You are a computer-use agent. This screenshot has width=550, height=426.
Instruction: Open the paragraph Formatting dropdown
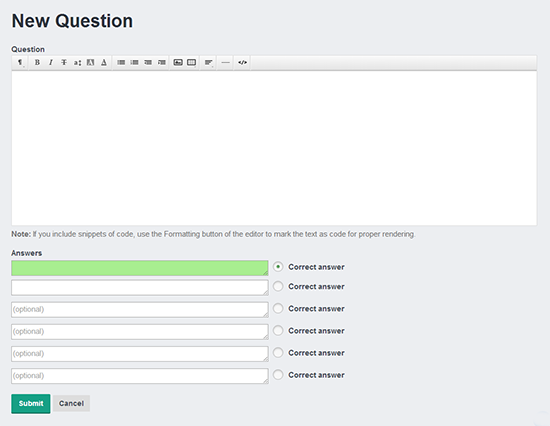coord(20,62)
